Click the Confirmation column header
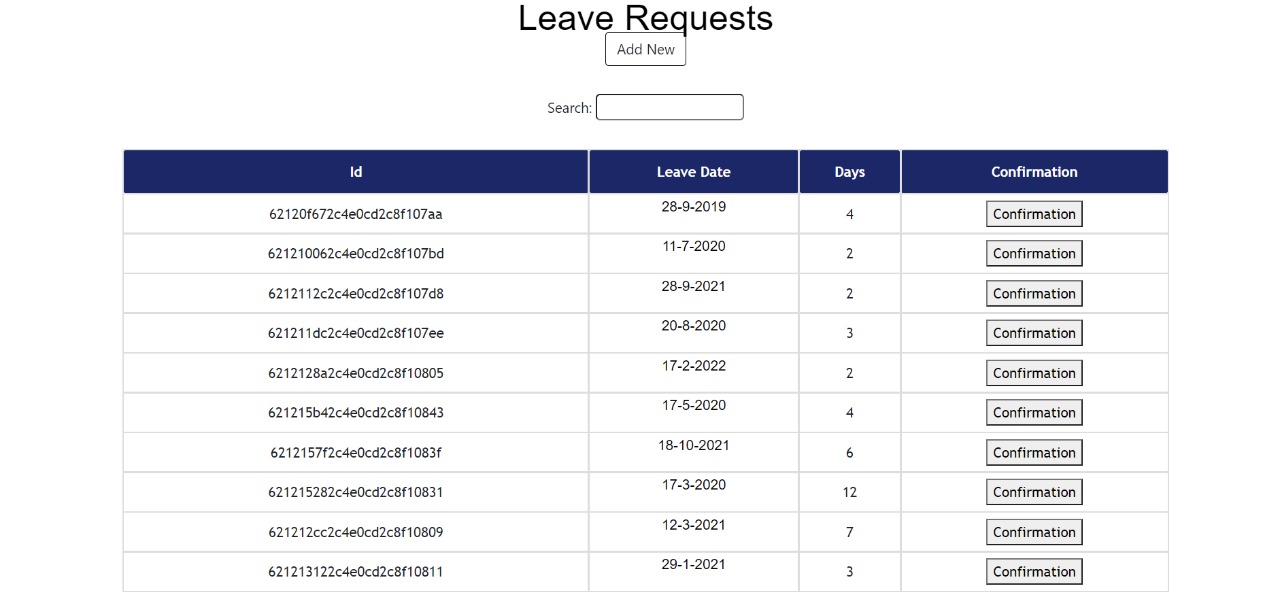This screenshot has width=1280, height=599. 1034,171
